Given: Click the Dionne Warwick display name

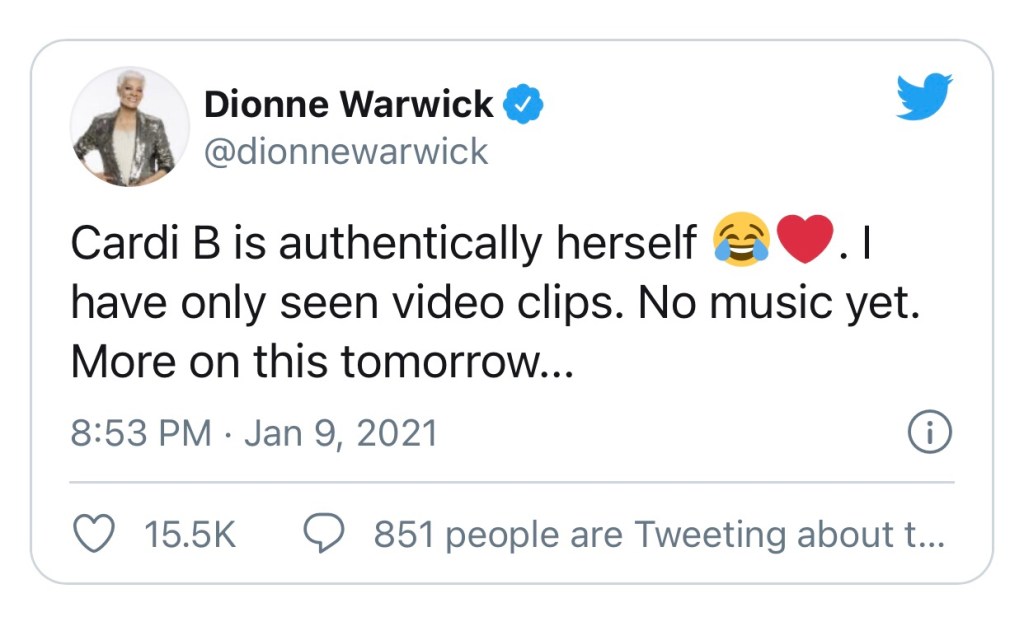Looking at the screenshot, I should point(348,104).
